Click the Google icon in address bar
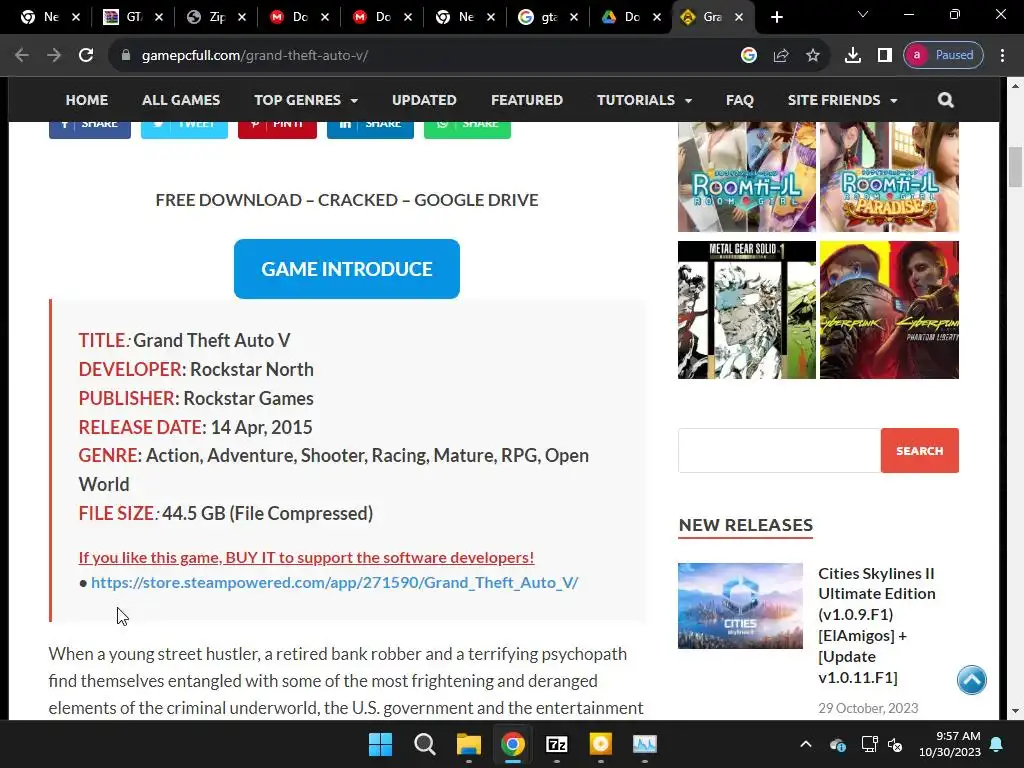Screen dimensions: 1024x768 tap(748, 56)
